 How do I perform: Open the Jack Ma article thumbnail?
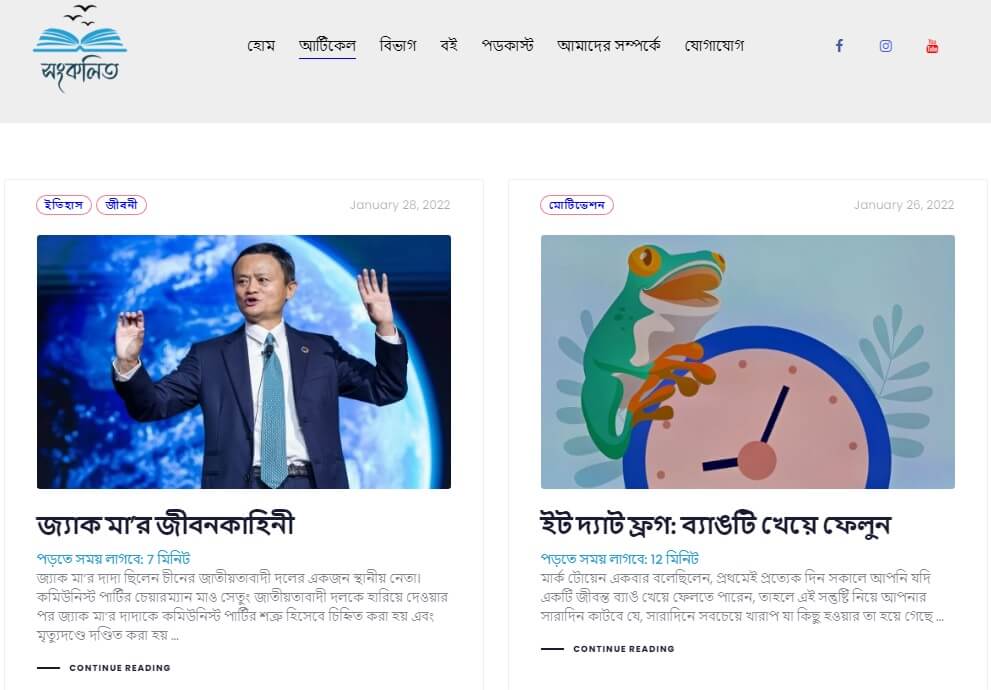pos(244,361)
